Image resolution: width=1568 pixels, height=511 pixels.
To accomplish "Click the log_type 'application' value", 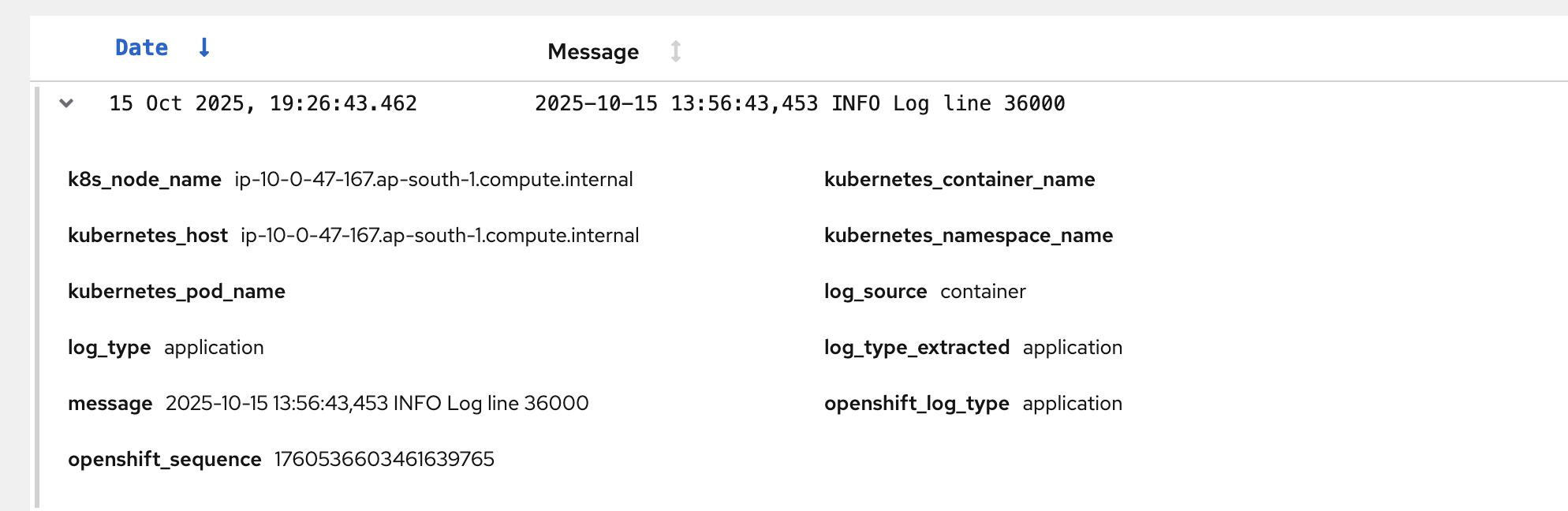I will [214, 348].
